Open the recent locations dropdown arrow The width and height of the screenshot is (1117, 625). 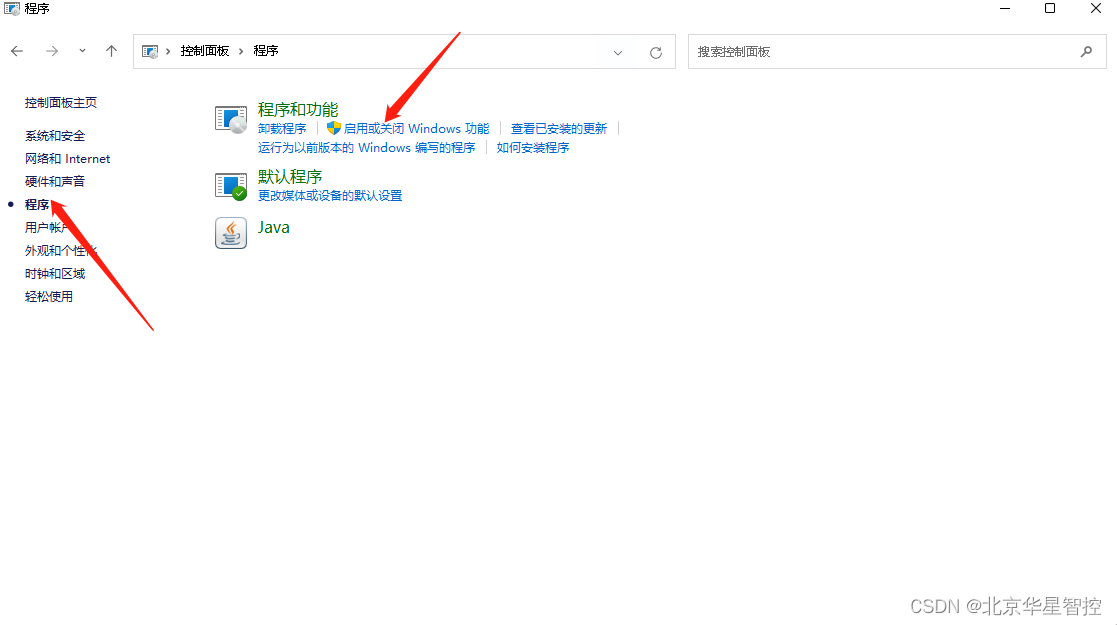(x=83, y=51)
